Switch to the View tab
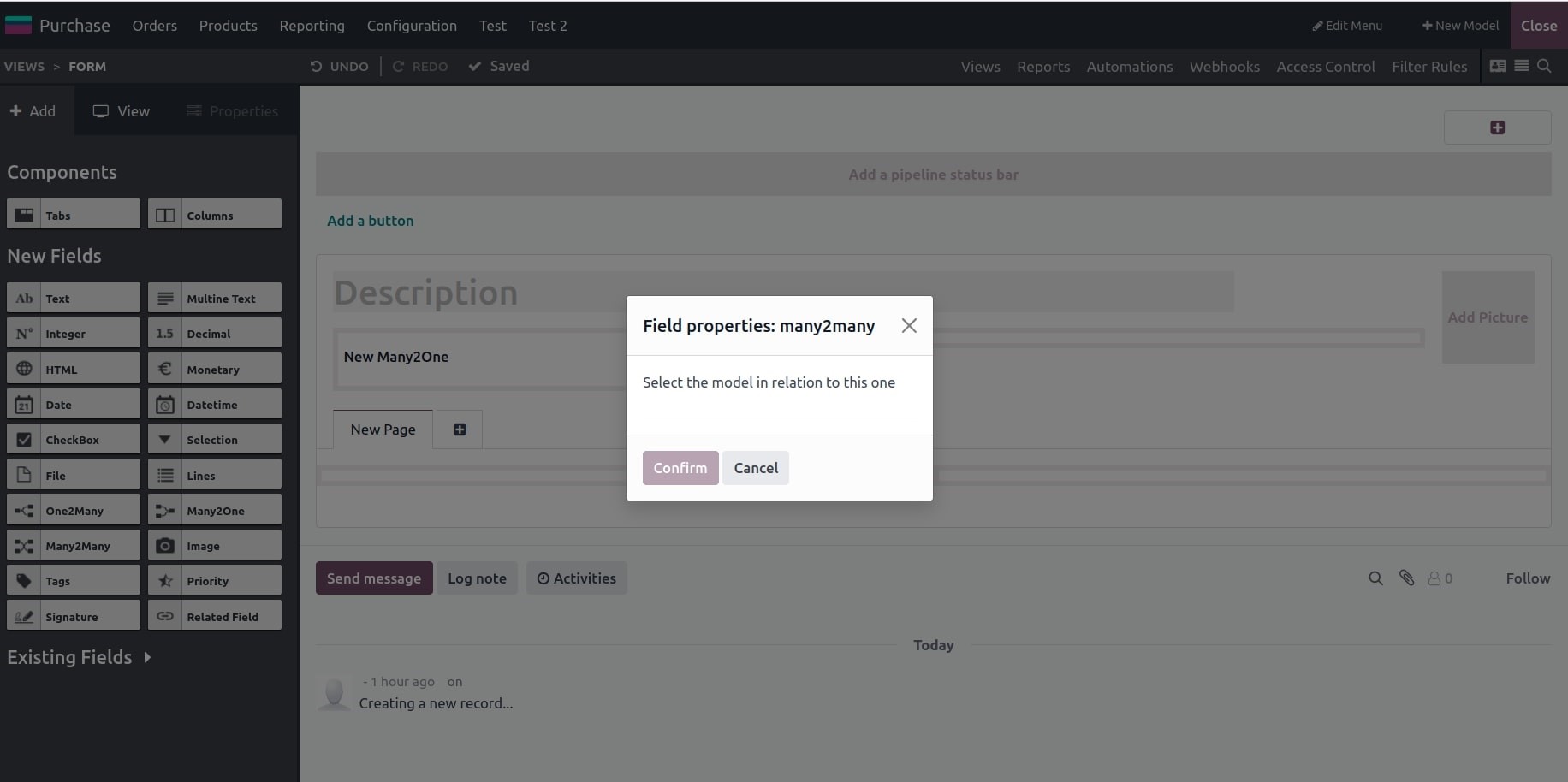Image resolution: width=1568 pixels, height=782 pixels. click(122, 111)
